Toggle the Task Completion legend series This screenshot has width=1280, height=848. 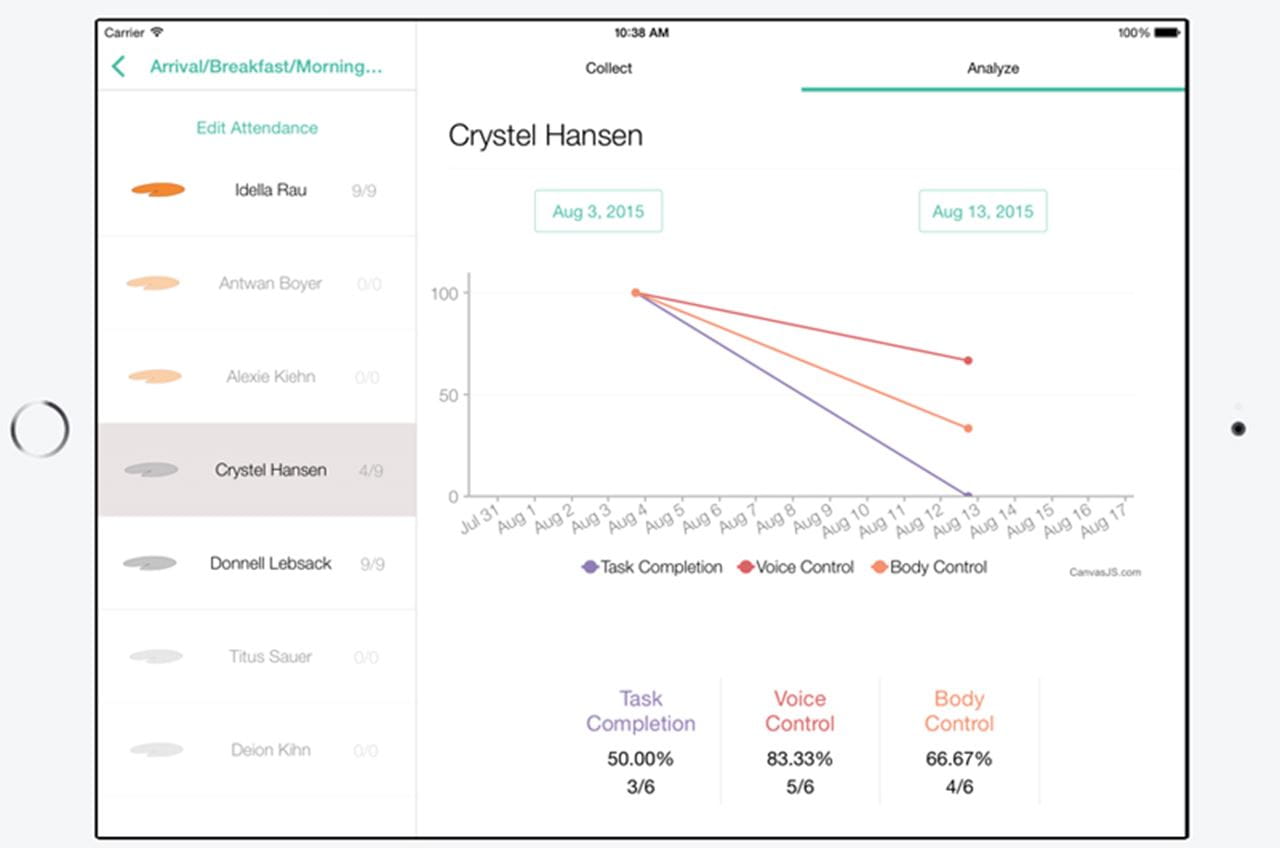pos(652,567)
